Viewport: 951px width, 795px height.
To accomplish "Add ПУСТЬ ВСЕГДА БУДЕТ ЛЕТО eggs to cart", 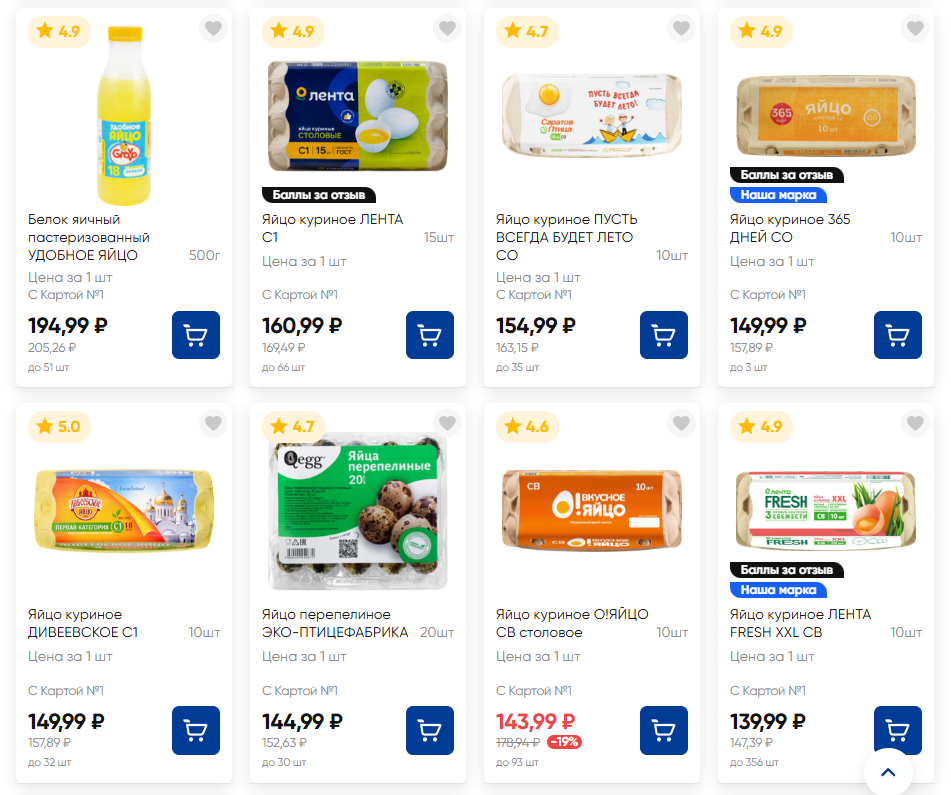I will (x=664, y=335).
